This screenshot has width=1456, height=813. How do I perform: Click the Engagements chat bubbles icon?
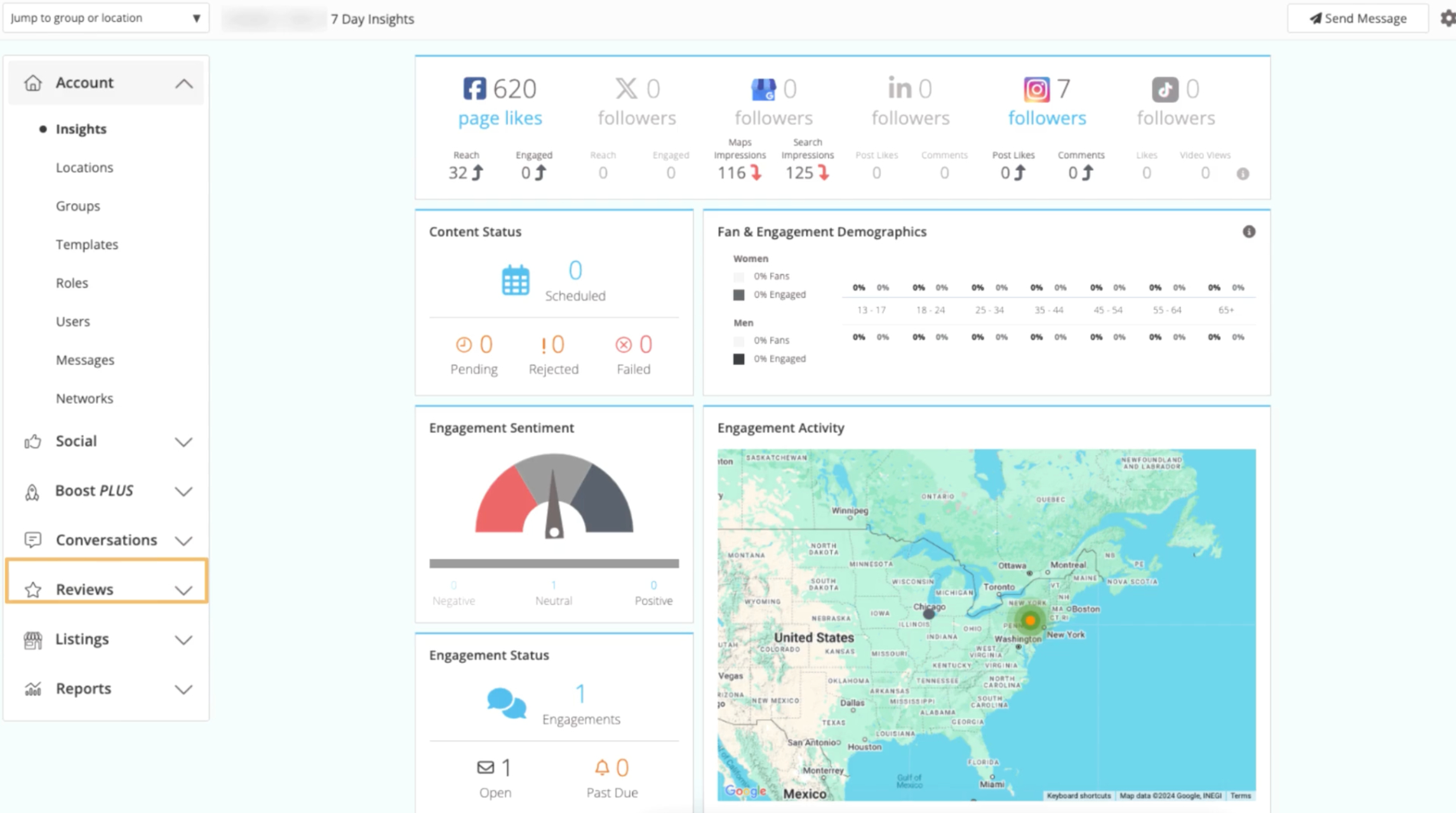[507, 703]
